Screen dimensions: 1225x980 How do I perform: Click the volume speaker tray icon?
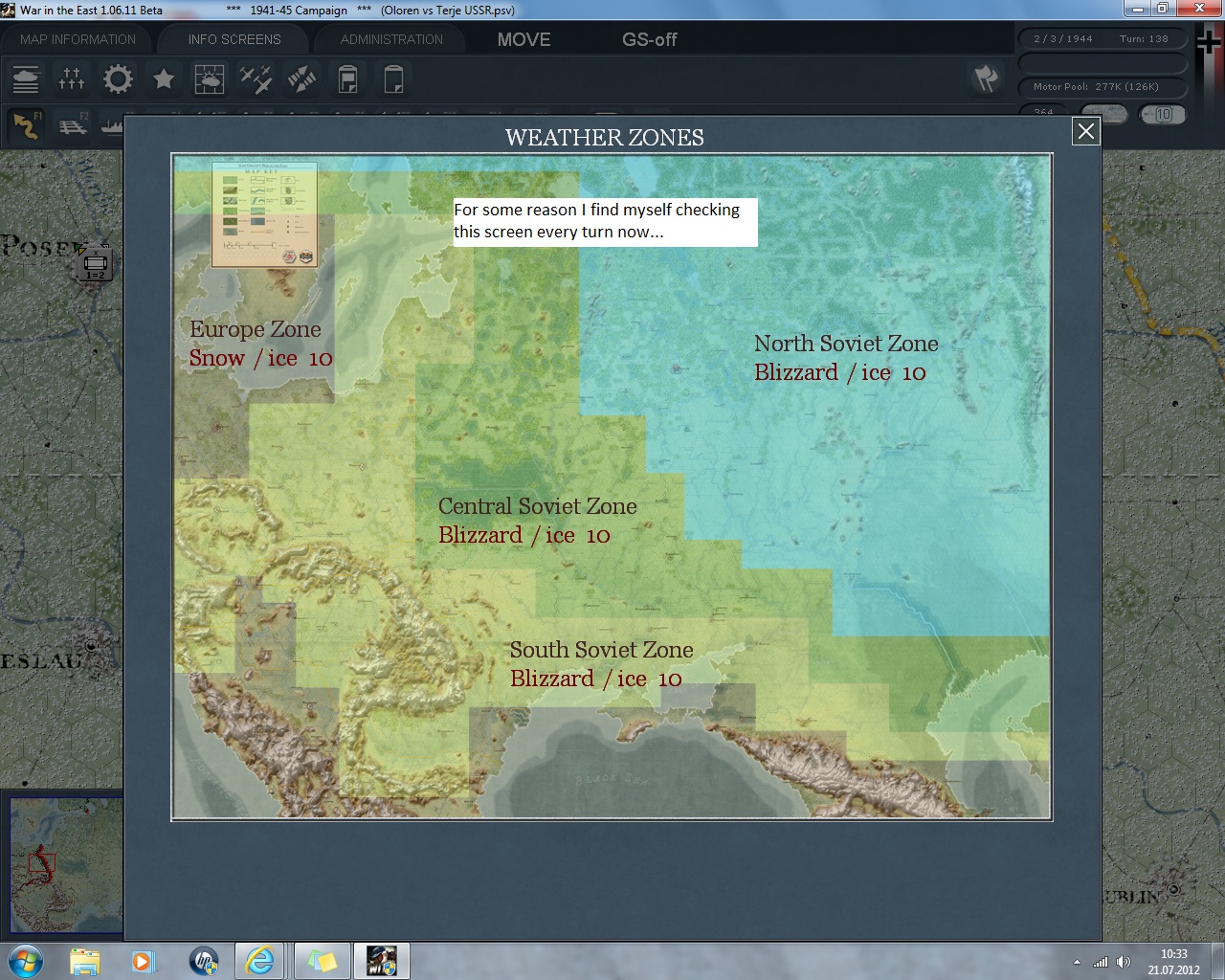click(1124, 962)
